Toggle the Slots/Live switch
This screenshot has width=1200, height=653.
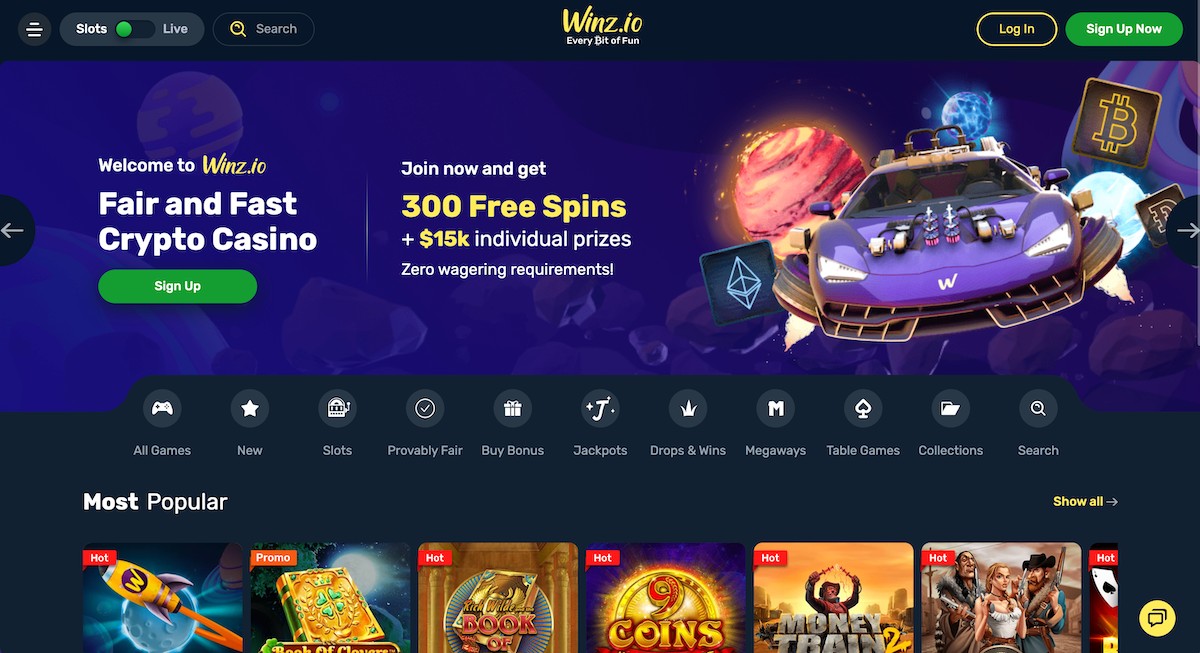(133, 29)
